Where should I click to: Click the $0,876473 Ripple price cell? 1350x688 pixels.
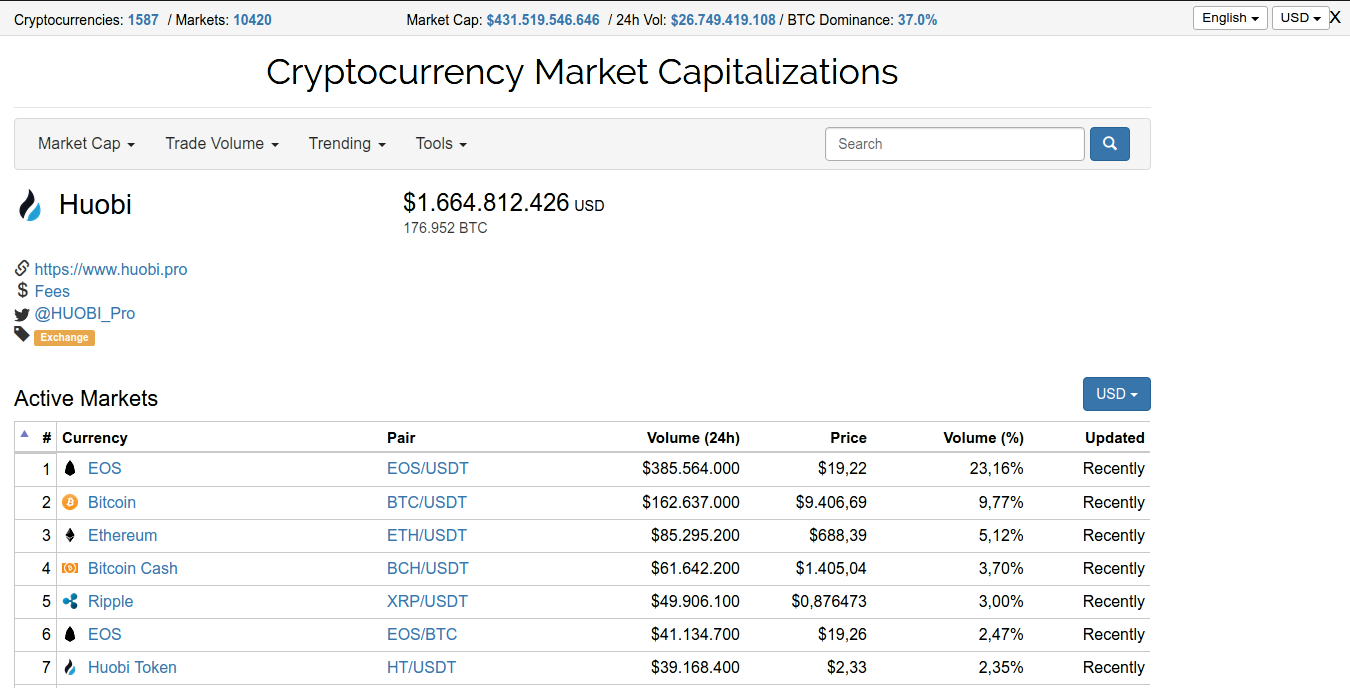pyautogui.click(x=829, y=601)
